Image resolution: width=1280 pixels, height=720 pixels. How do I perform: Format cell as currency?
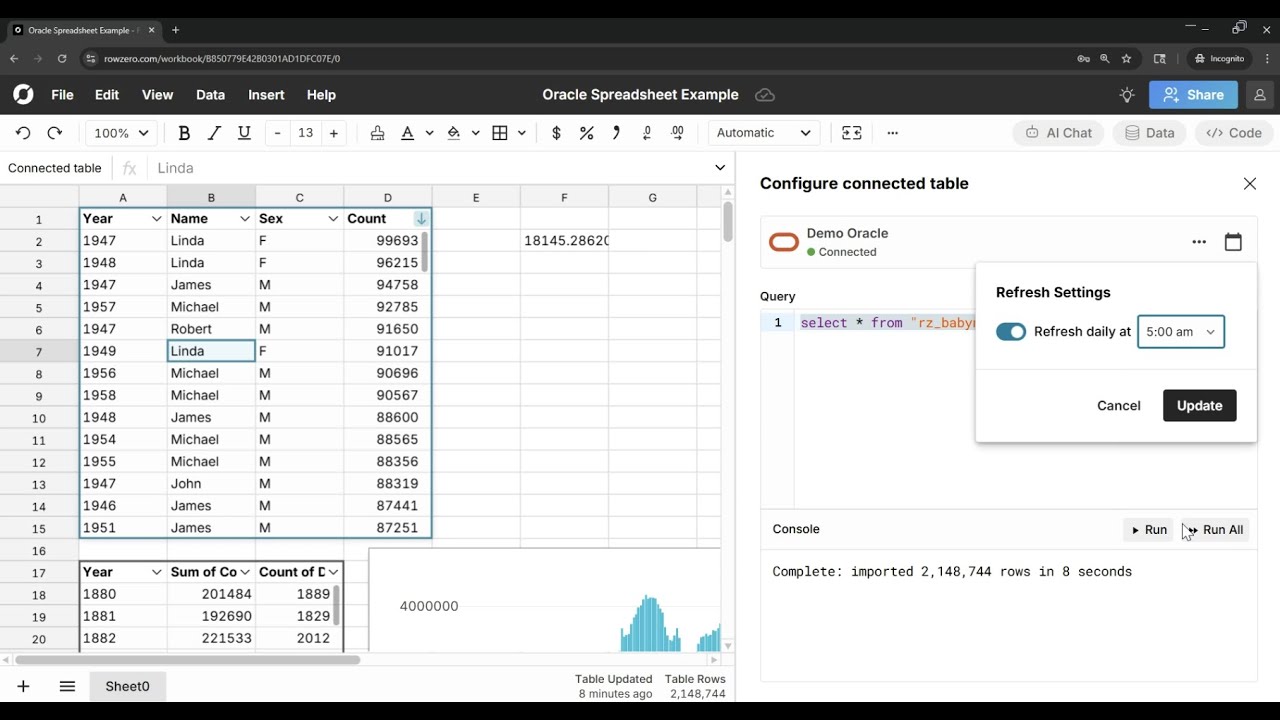click(x=556, y=133)
